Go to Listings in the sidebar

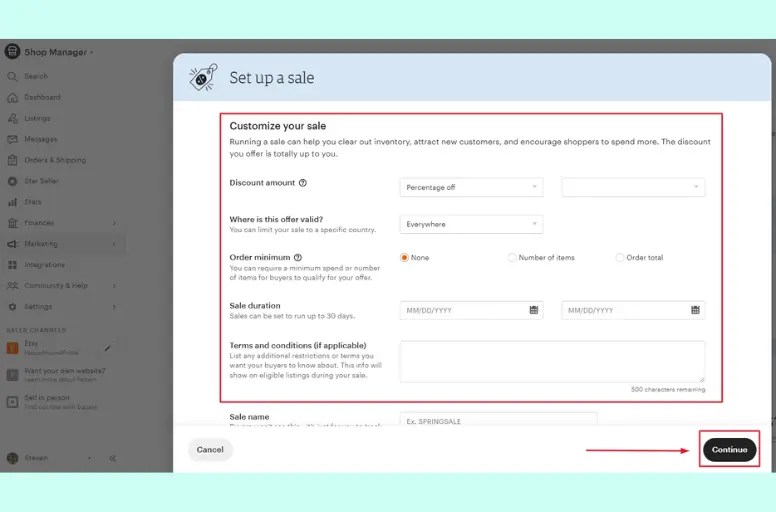(38, 119)
